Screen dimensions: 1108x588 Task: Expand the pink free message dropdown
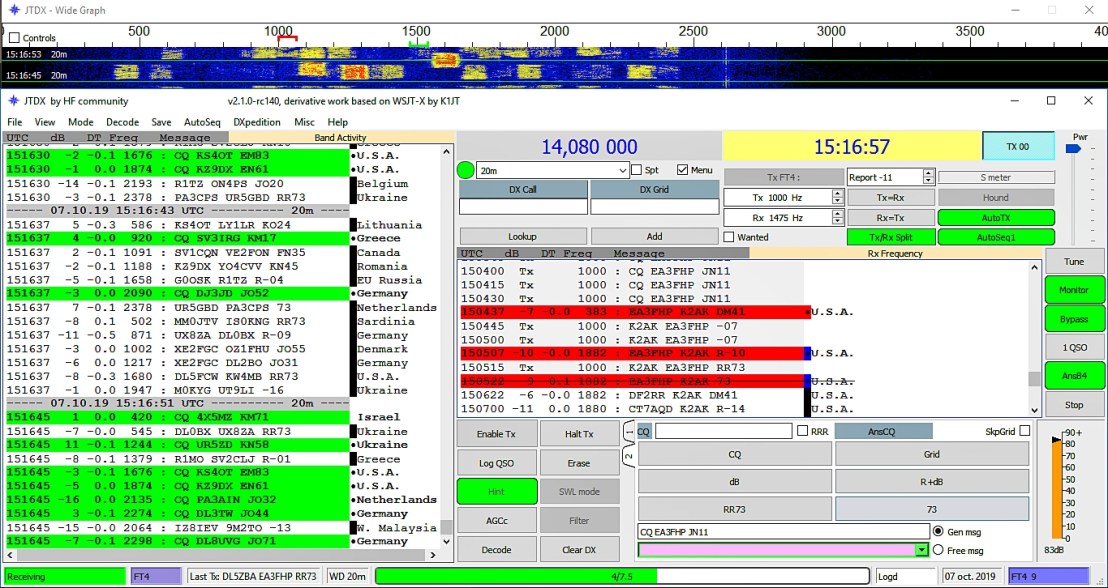coord(921,550)
